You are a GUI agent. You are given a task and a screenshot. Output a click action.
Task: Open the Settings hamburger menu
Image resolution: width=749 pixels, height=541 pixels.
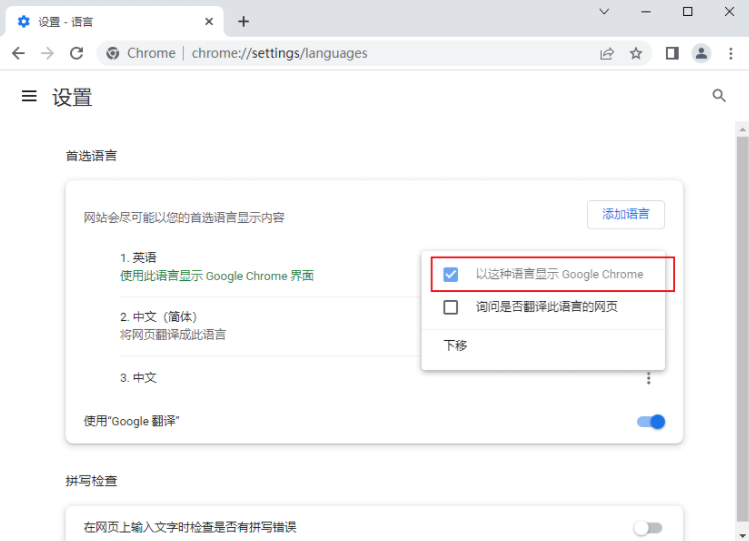point(29,96)
